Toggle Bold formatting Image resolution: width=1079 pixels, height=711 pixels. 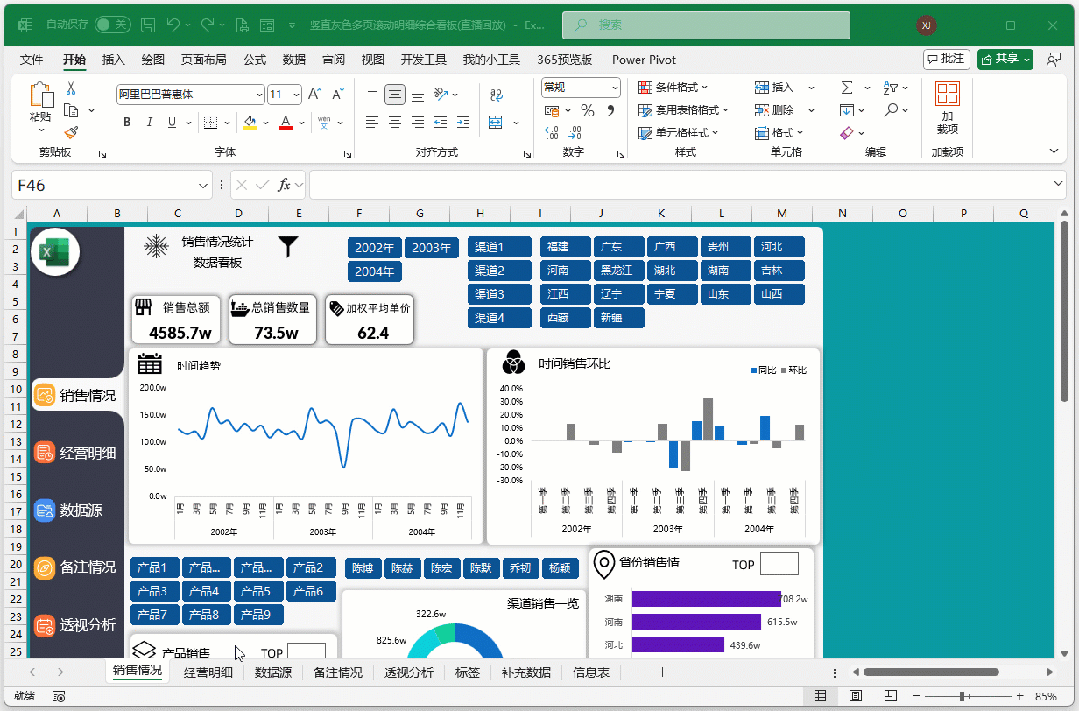(127, 123)
